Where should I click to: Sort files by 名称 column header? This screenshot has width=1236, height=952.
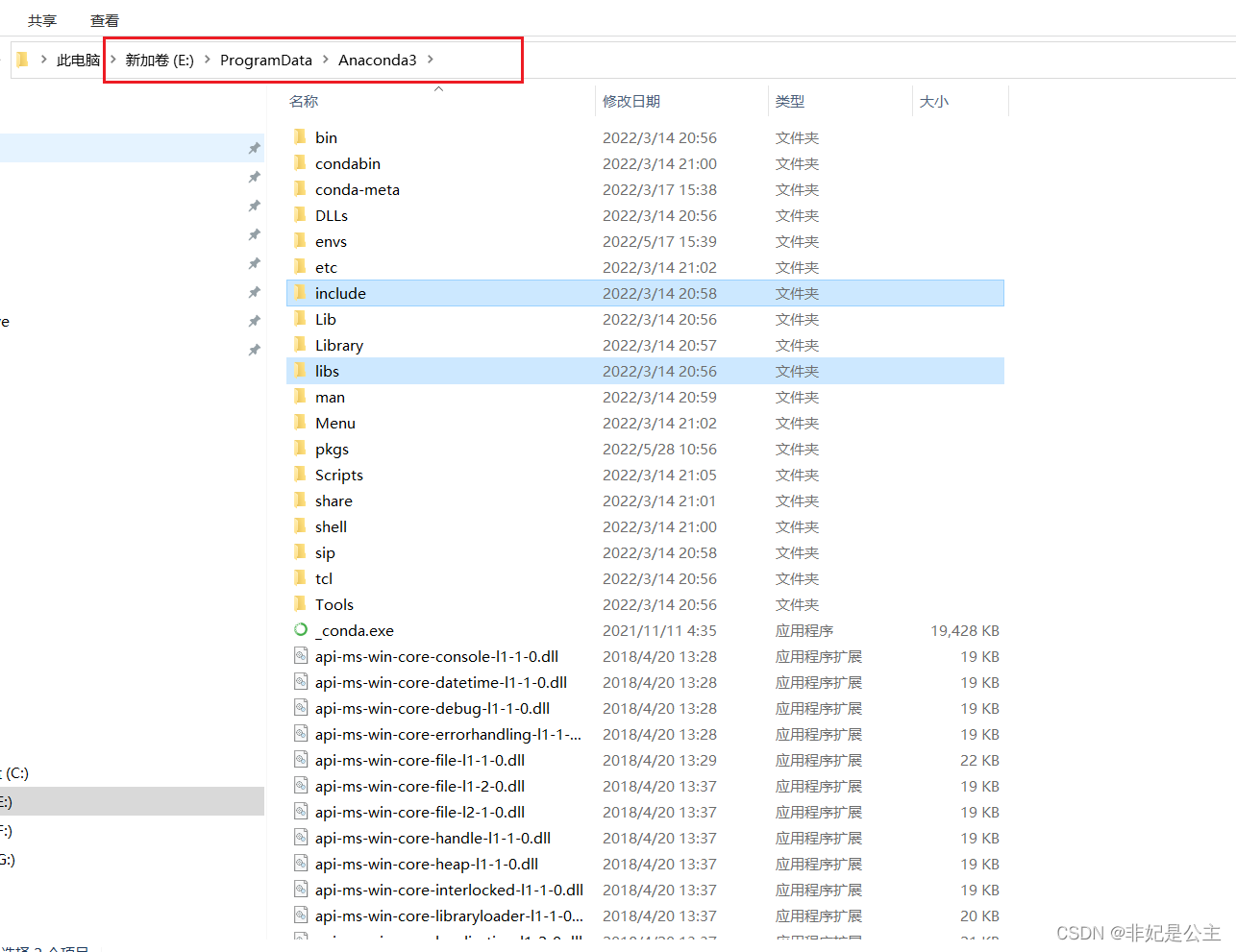click(x=304, y=101)
